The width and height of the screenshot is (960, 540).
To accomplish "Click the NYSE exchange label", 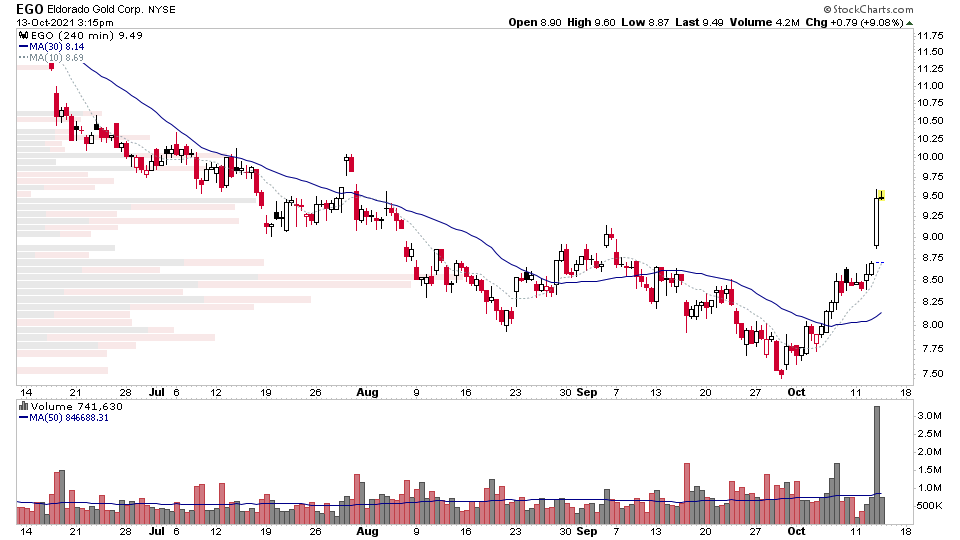I will pos(162,10).
